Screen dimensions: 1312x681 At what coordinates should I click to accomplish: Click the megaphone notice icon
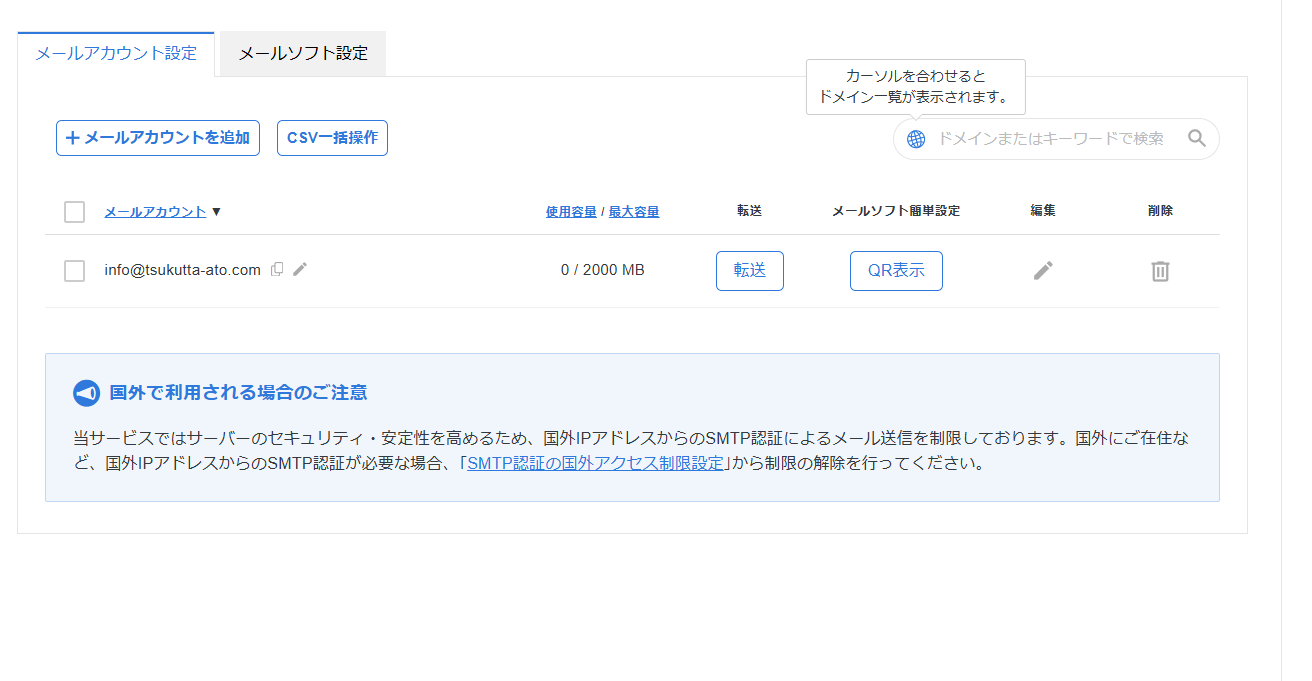tap(87, 393)
